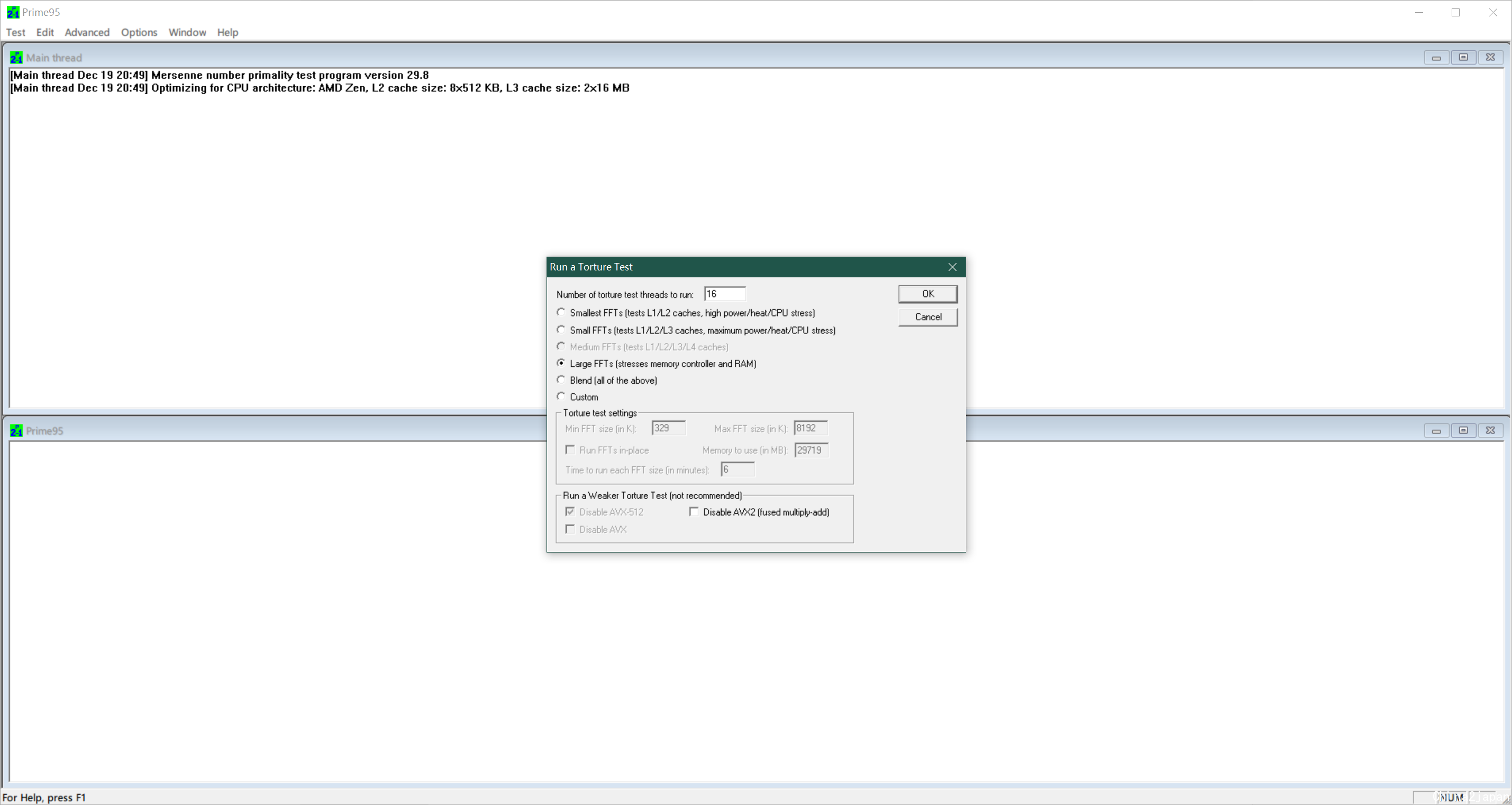The width and height of the screenshot is (1512, 805).
Task: Click the Prime95 app icon in title bar
Action: point(13,12)
